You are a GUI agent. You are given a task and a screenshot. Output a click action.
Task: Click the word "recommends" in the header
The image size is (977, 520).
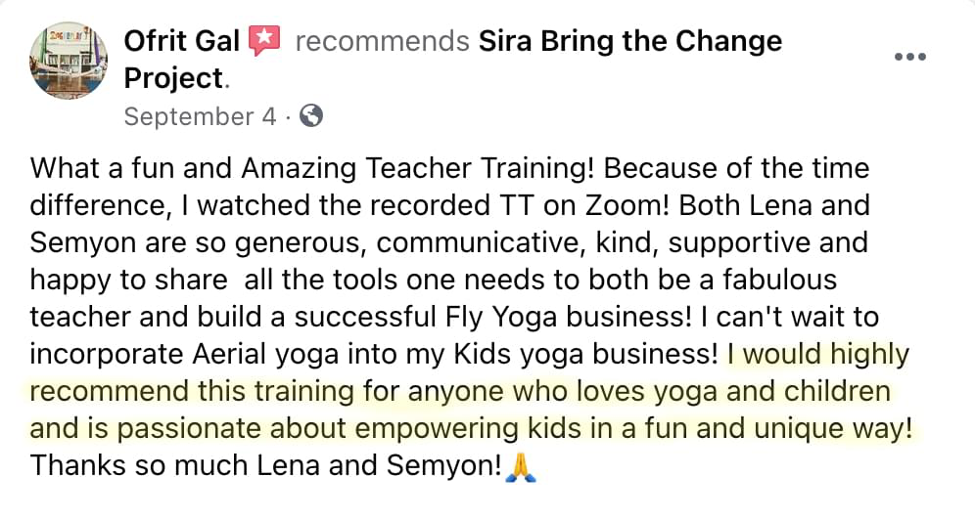point(382,42)
